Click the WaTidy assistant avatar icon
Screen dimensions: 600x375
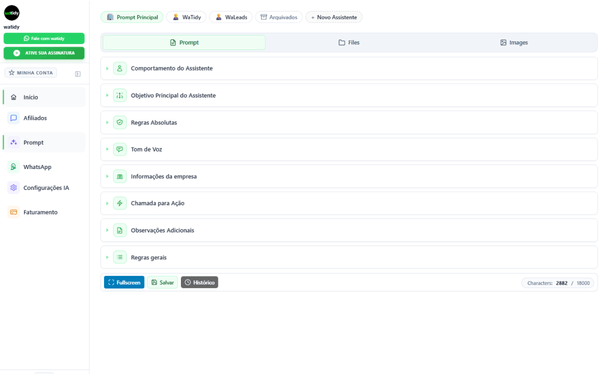point(176,17)
